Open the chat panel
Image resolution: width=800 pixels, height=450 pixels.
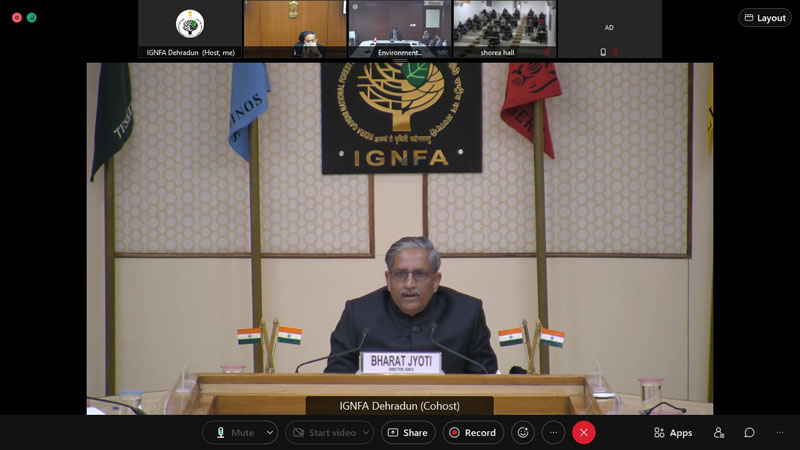click(749, 433)
